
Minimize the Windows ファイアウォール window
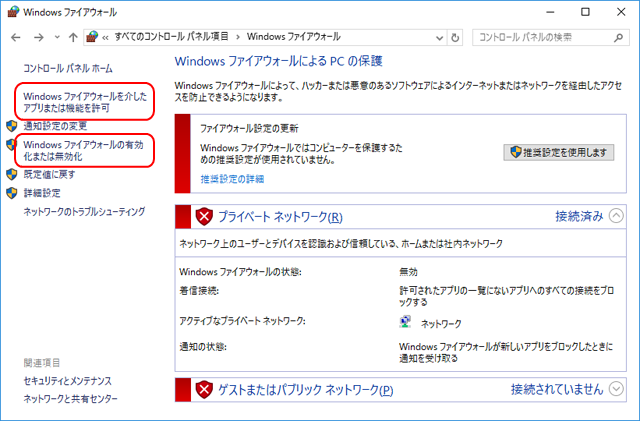(x=550, y=12)
